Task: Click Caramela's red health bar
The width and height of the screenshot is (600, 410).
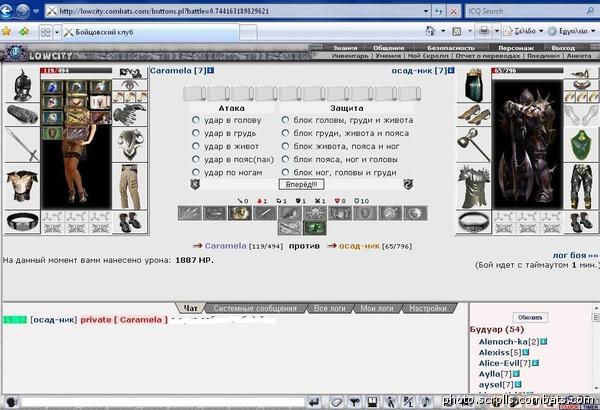Action: (76, 70)
